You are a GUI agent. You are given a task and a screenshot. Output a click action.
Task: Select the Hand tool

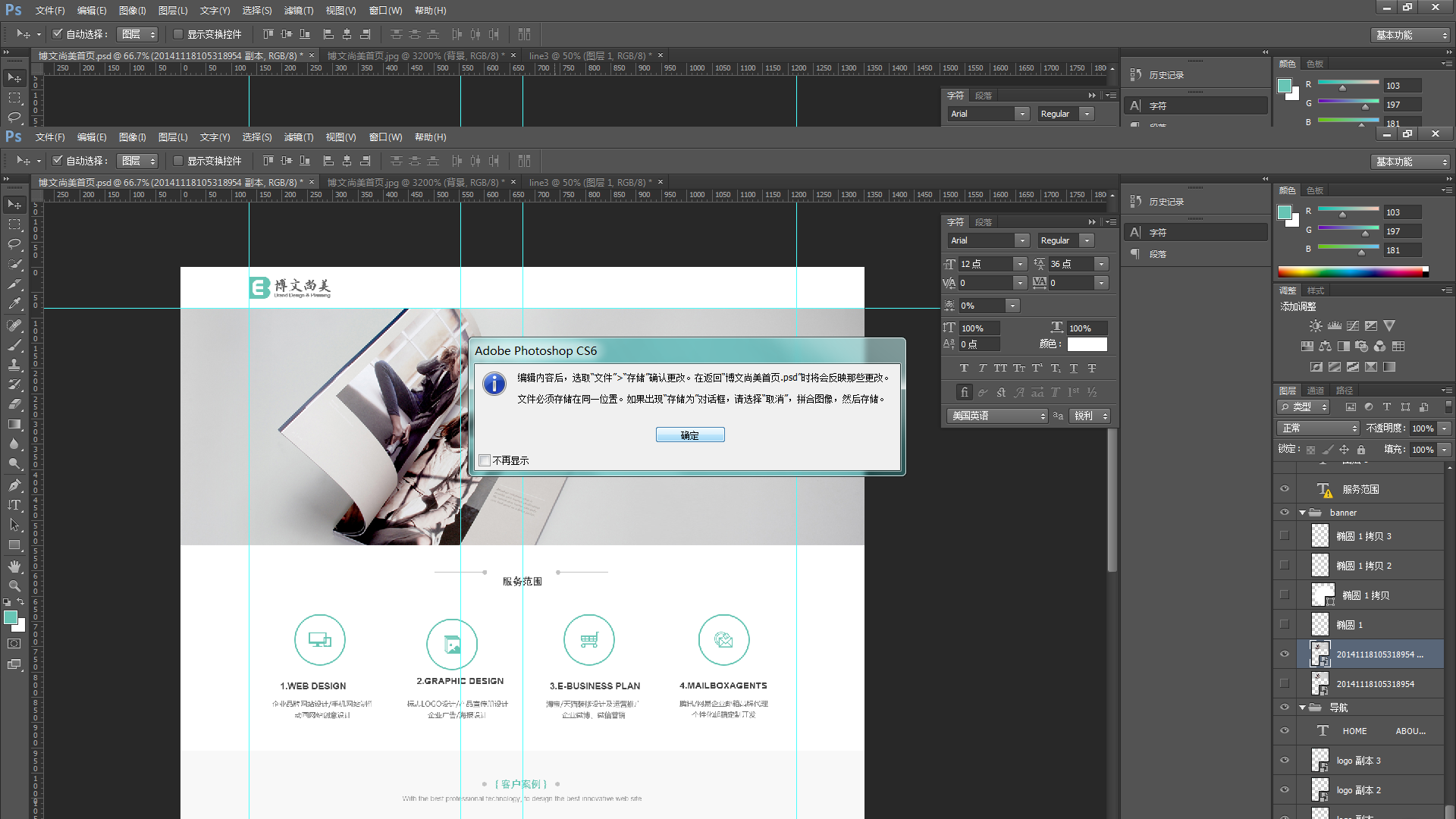(14, 566)
